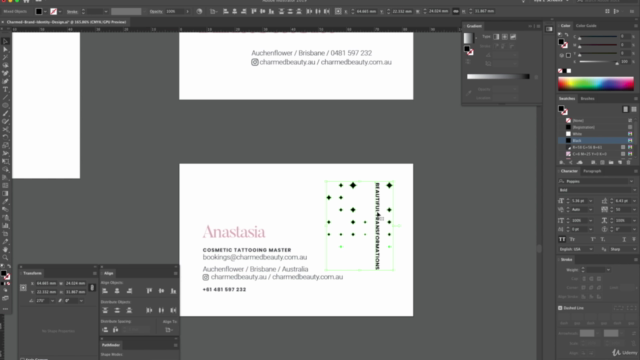Select the Eyedropper tool in the toolbar
This screenshot has width=640, height=360.
5,201
